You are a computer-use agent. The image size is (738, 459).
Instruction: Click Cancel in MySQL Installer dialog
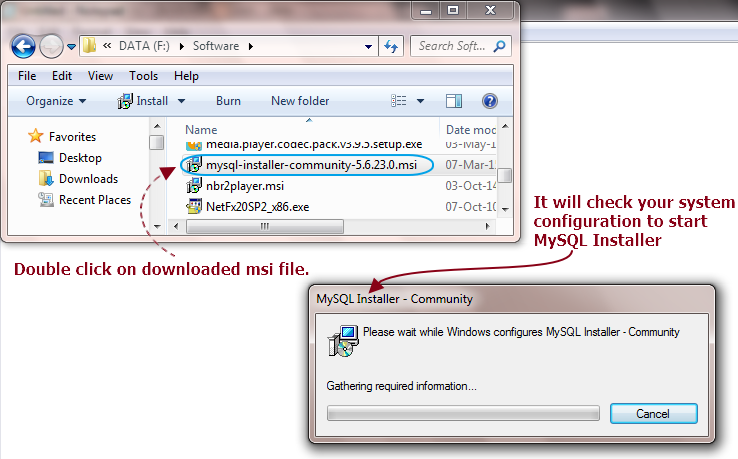[x=653, y=413]
